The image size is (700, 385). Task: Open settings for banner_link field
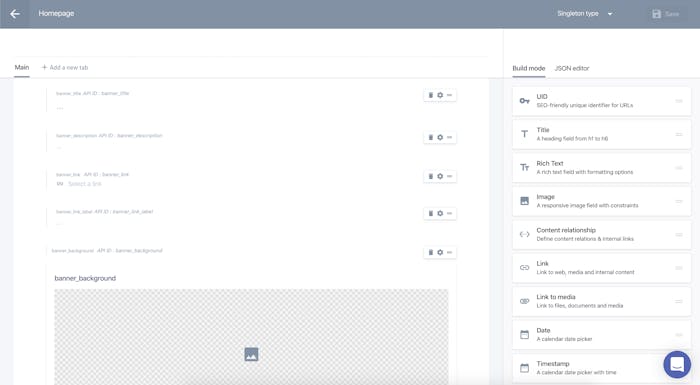pos(440,176)
